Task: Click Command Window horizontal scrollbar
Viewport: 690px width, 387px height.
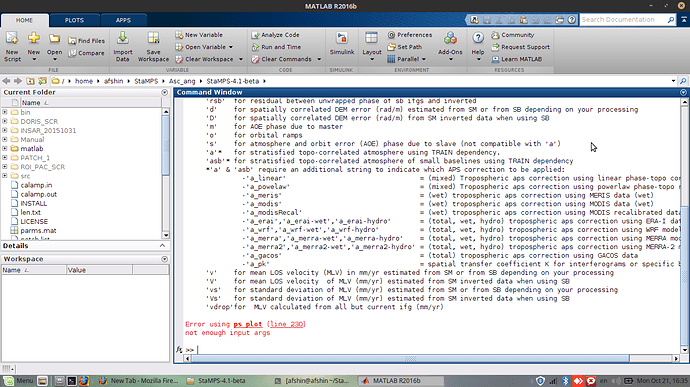Action: [x=410, y=359]
